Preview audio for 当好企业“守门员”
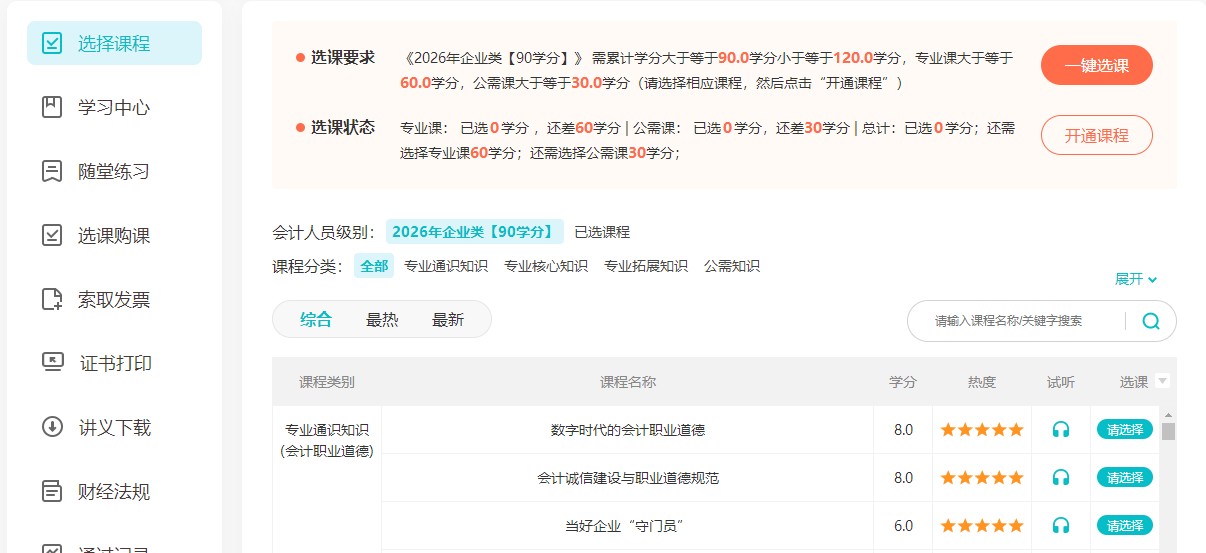1206x553 pixels. [1061, 526]
